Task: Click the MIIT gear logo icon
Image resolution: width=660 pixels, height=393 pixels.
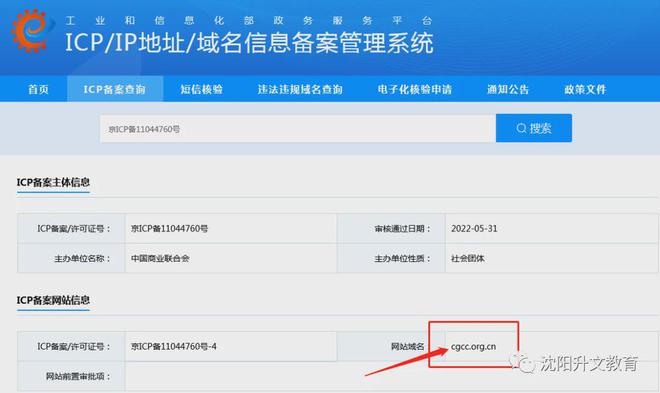Action: [31, 30]
